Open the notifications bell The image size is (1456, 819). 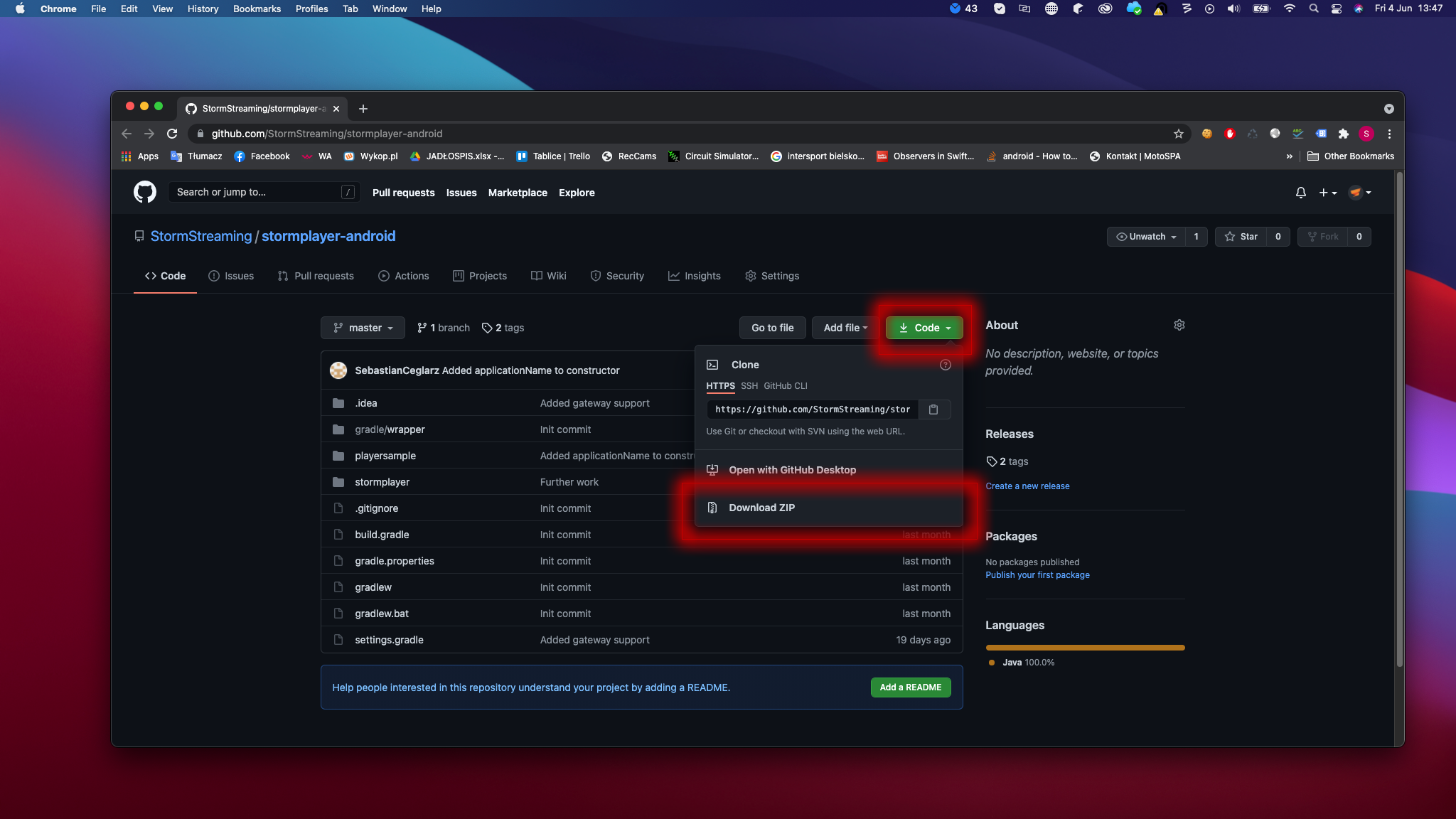click(1300, 193)
